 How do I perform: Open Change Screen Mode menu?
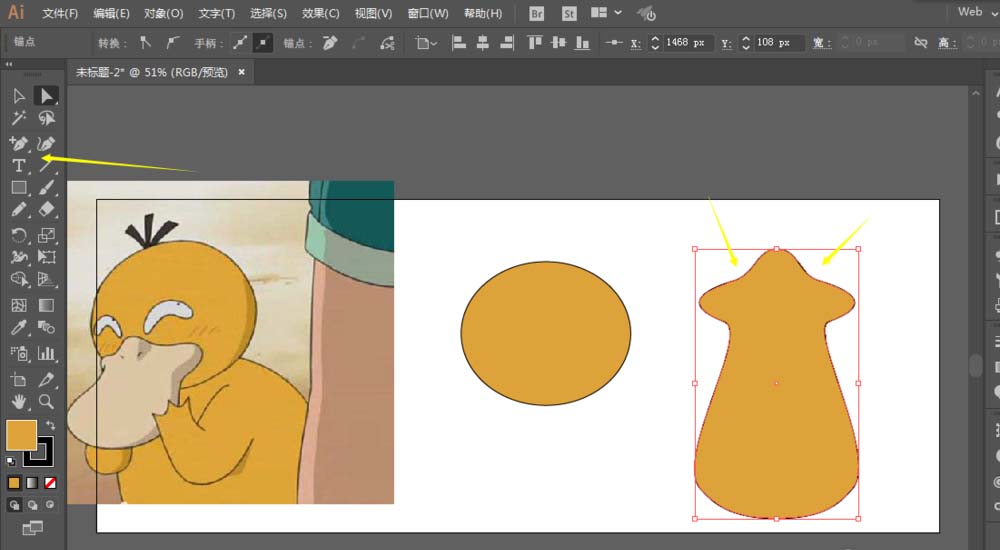pos(32,528)
